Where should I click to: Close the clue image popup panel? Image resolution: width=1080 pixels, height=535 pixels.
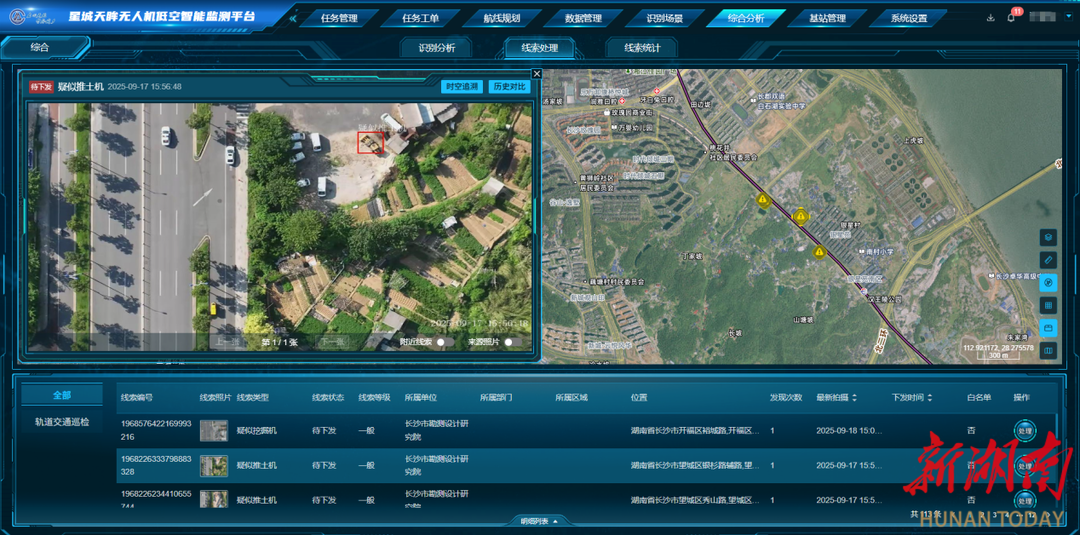[537, 74]
